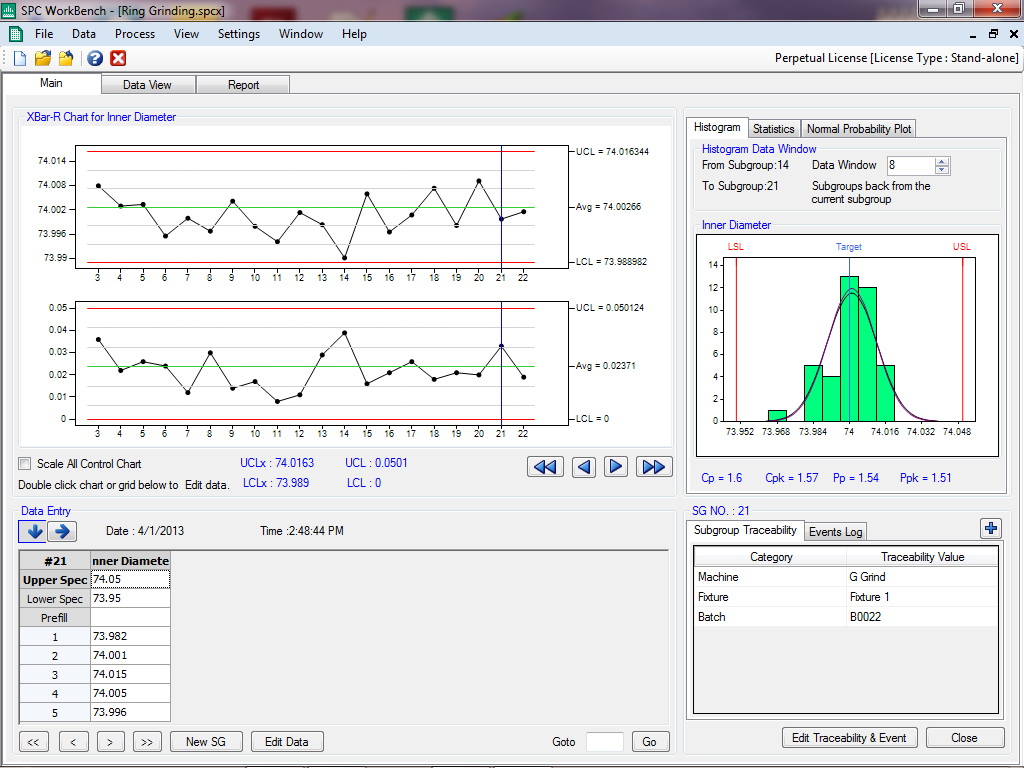This screenshot has width=1024, height=768.
Task: Select sample 2 value 74.001
Action: (130, 655)
